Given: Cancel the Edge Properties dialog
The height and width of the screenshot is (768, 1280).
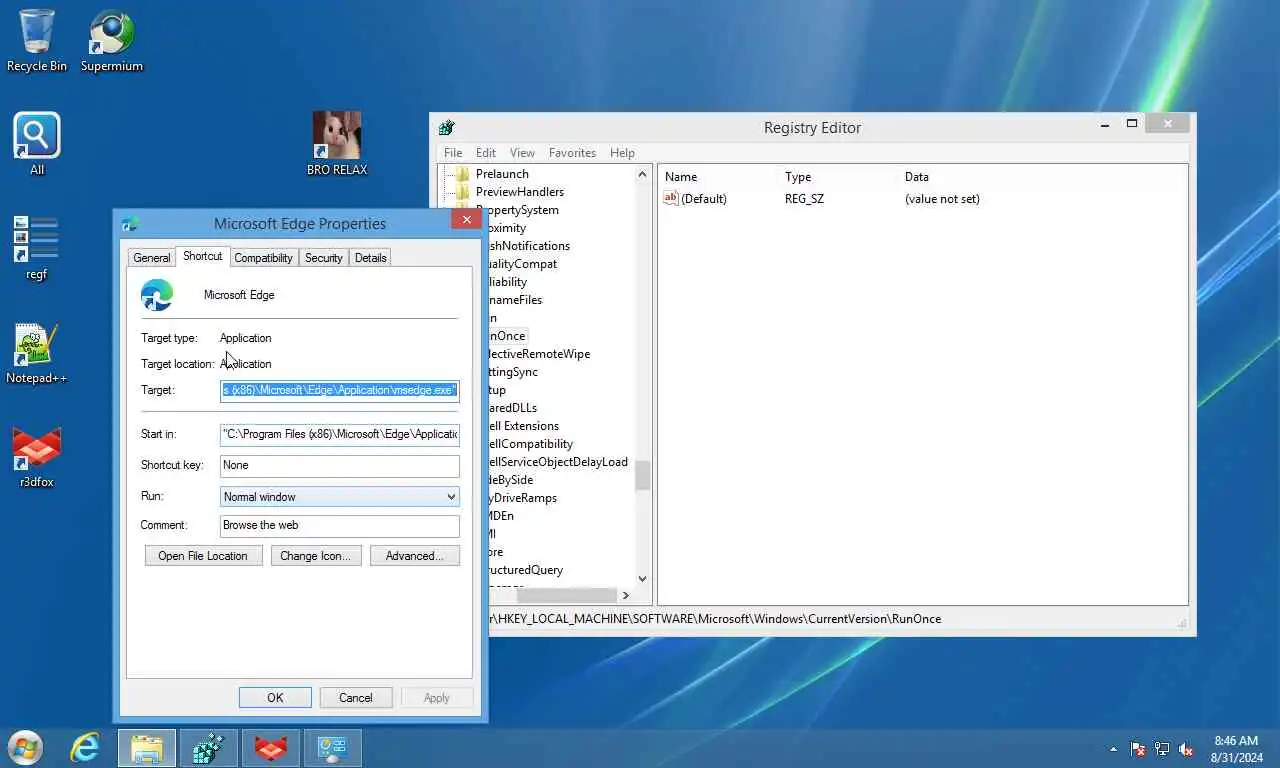Looking at the screenshot, I should pos(355,698).
